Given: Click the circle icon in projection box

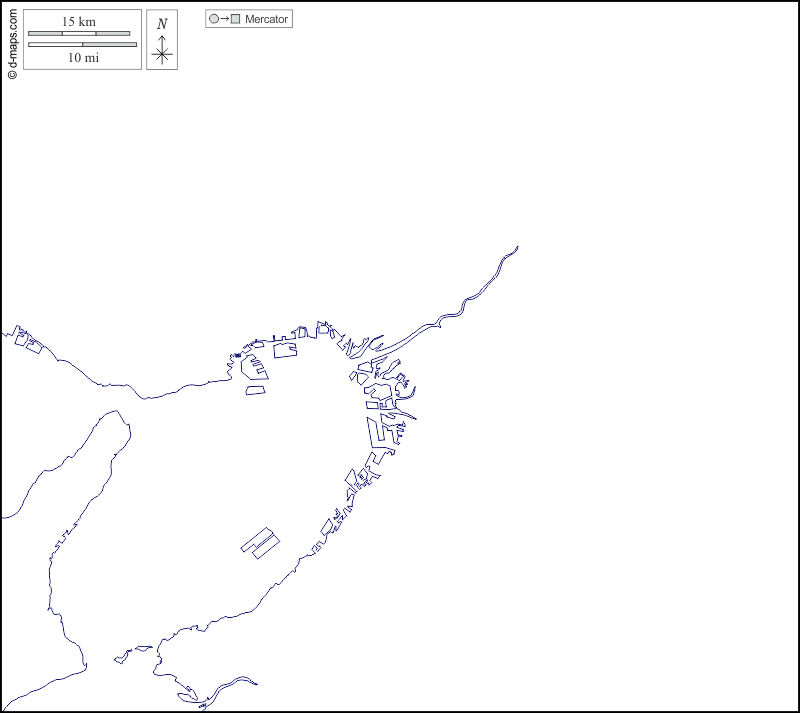Looking at the screenshot, I should (214, 19).
